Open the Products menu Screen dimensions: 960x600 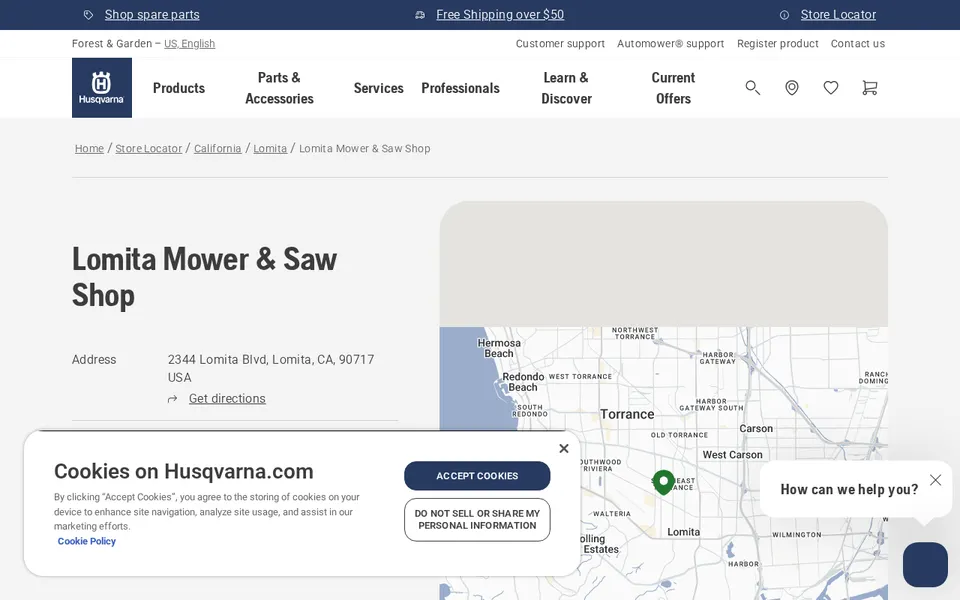coord(179,88)
